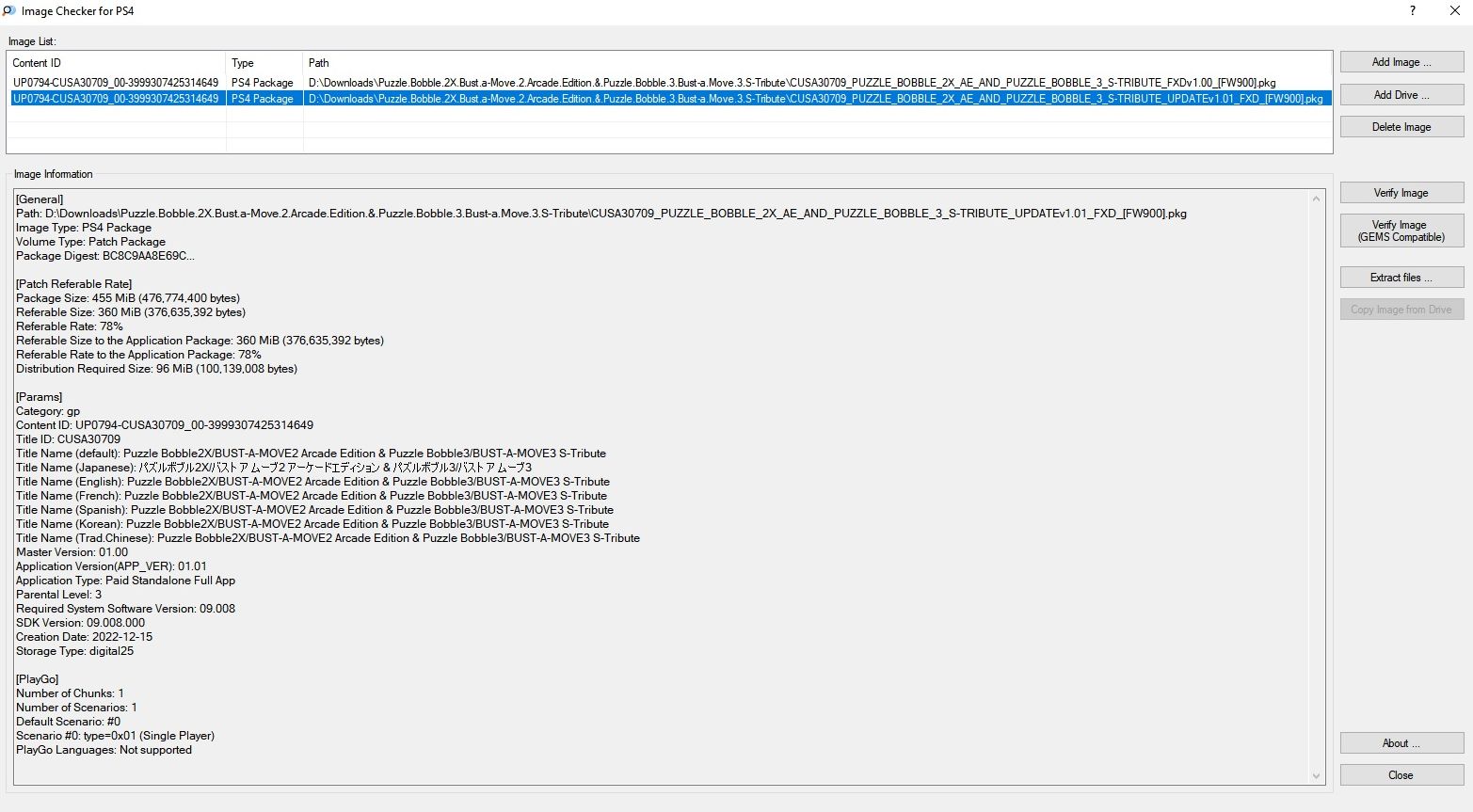
Task: Click the SDK Version 09.008.000 line
Action: tap(80, 623)
